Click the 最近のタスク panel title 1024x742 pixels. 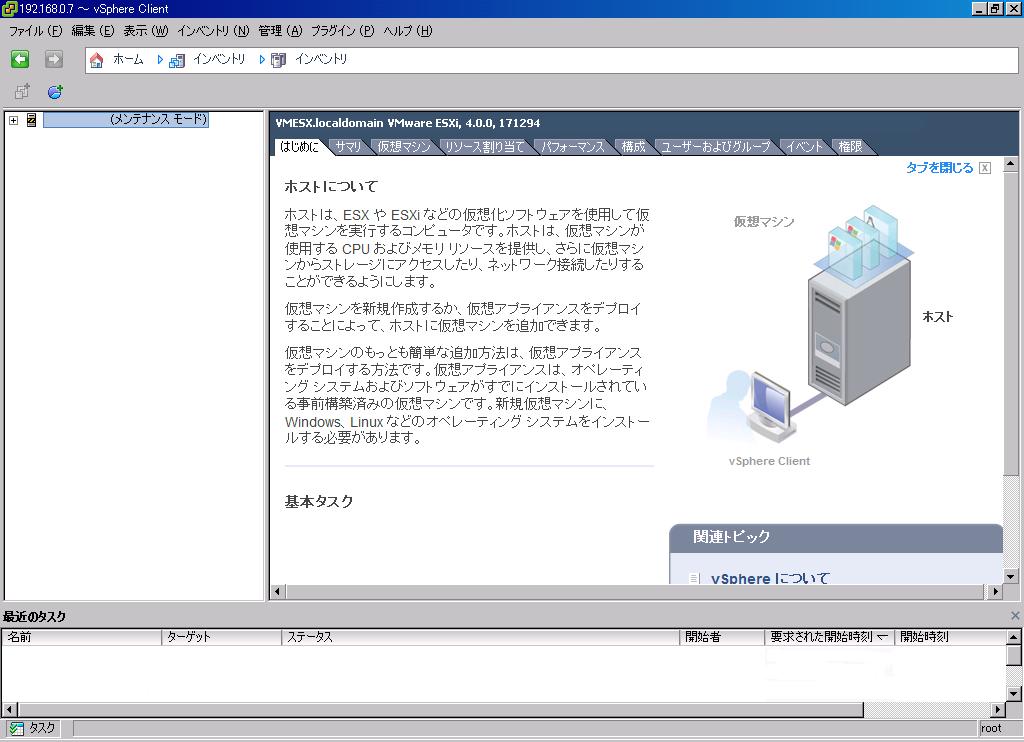(35, 616)
